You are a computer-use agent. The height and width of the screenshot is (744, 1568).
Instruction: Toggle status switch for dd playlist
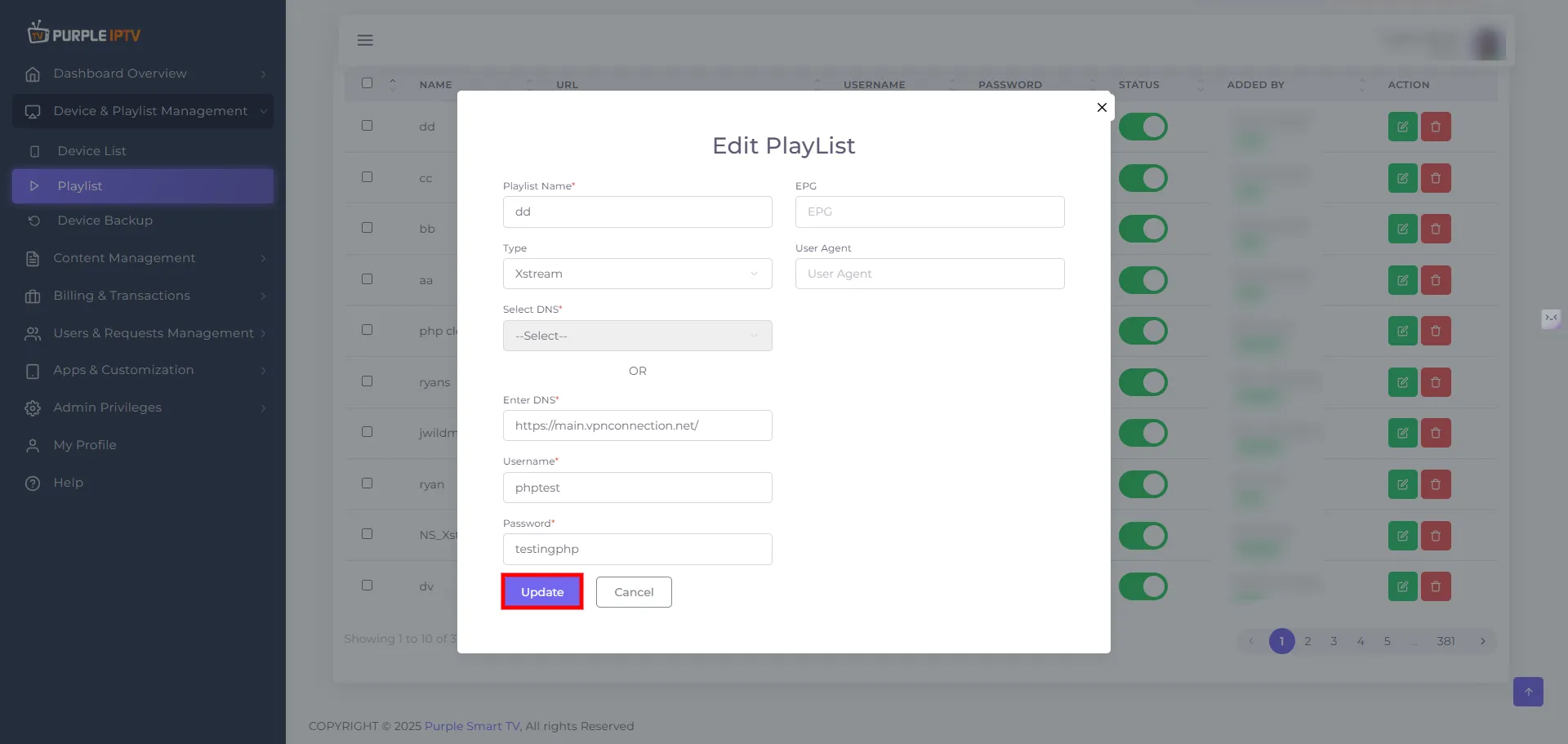click(x=1143, y=127)
